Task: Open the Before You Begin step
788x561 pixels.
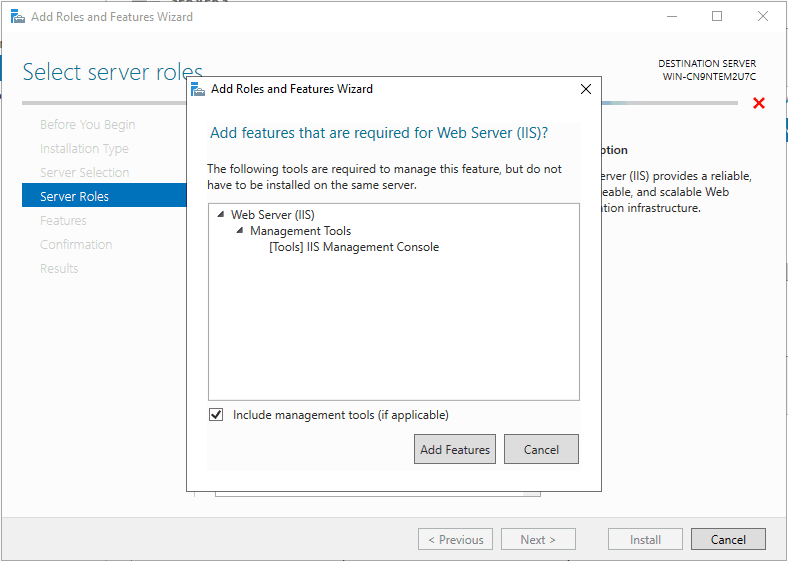Action: (87, 125)
